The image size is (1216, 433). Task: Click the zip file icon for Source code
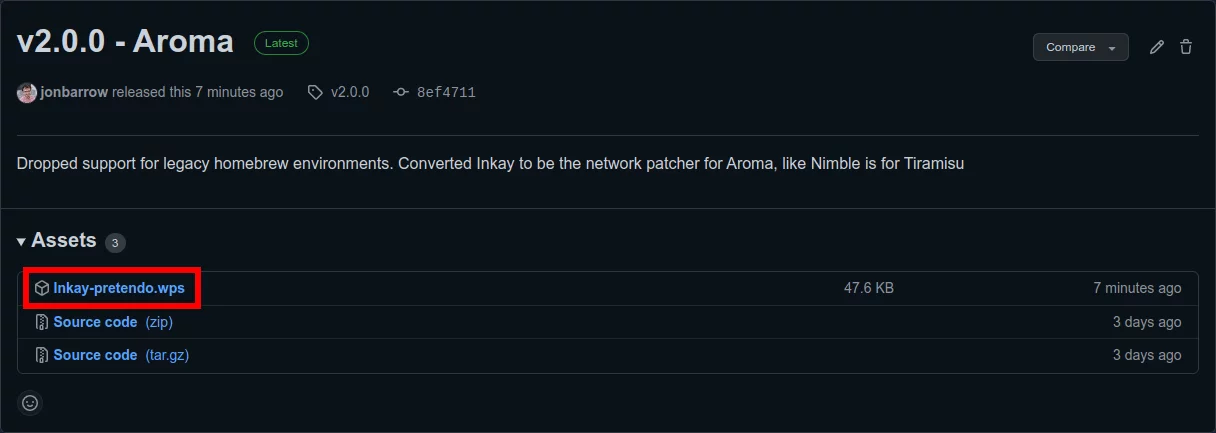tap(42, 322)
